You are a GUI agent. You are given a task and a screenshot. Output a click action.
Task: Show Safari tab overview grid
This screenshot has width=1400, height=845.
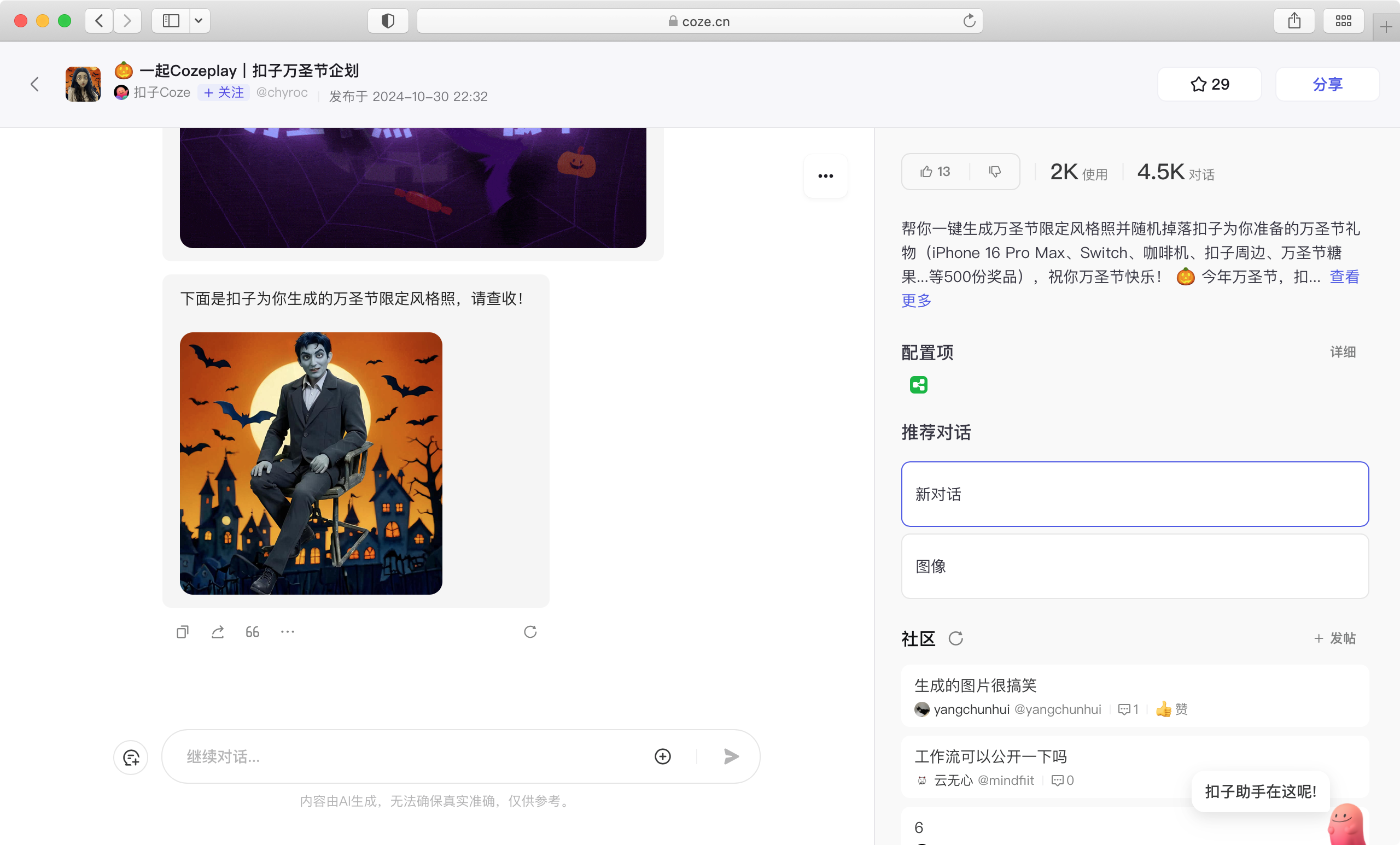[x=1343, y=21]
